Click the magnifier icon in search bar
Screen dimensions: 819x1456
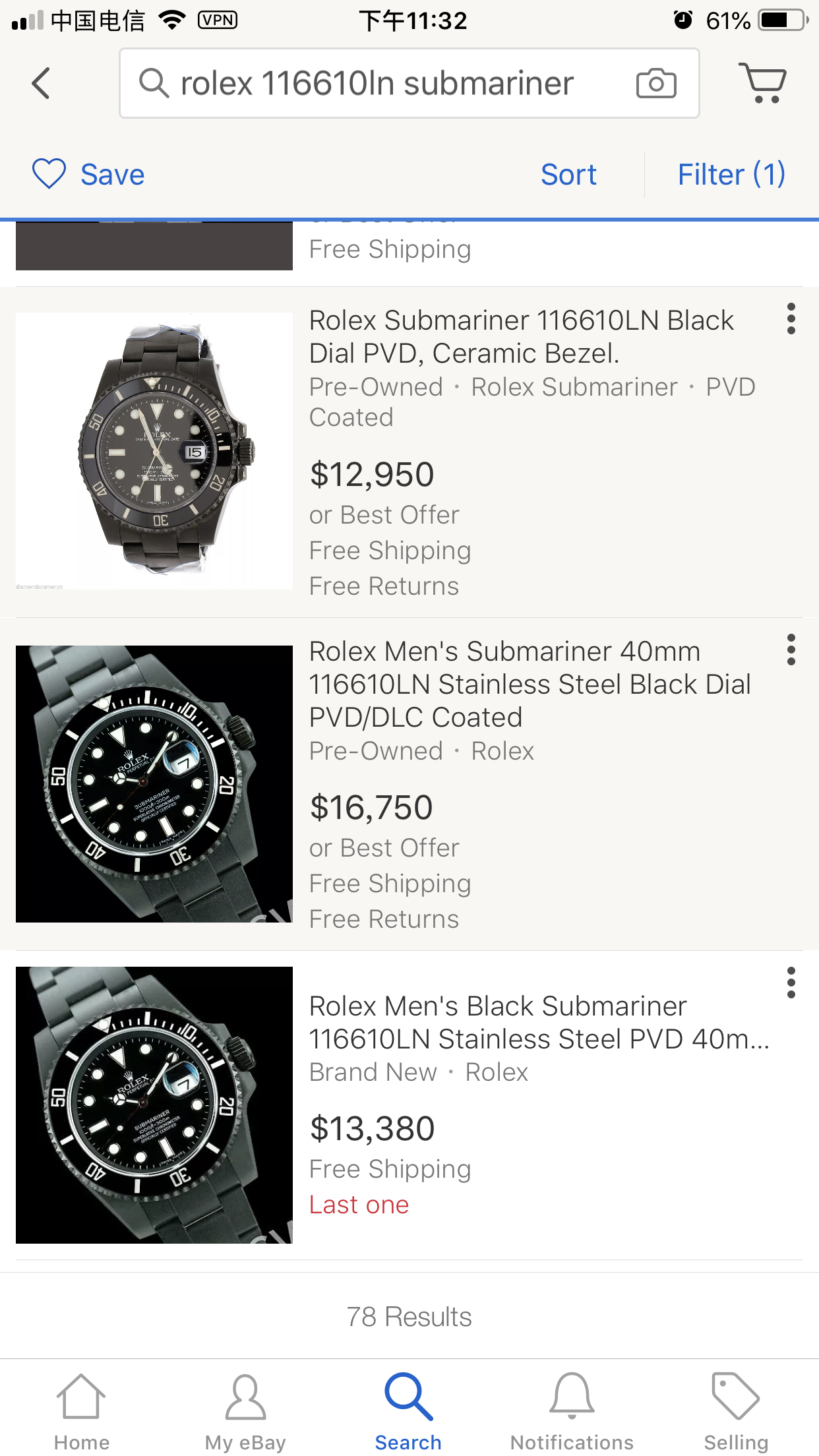154,84
